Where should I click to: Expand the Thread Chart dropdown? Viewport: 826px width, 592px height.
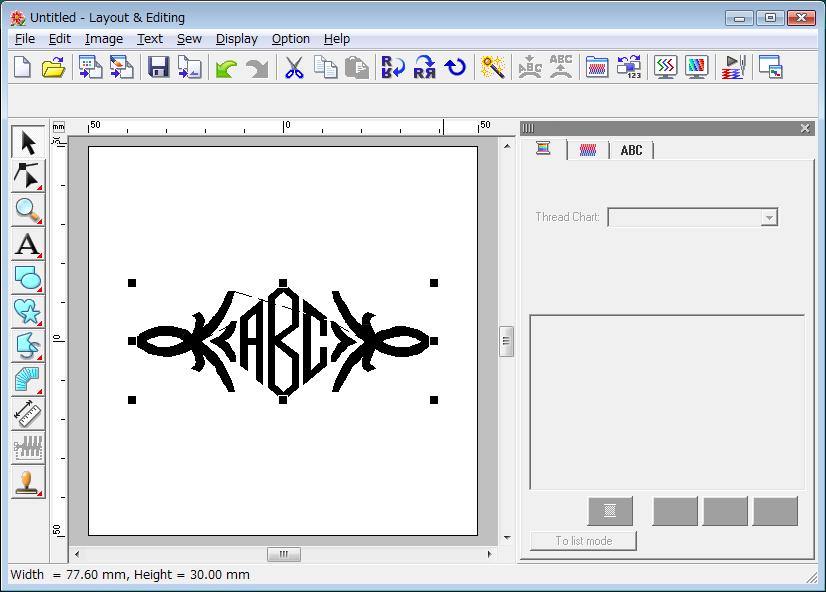769,218
